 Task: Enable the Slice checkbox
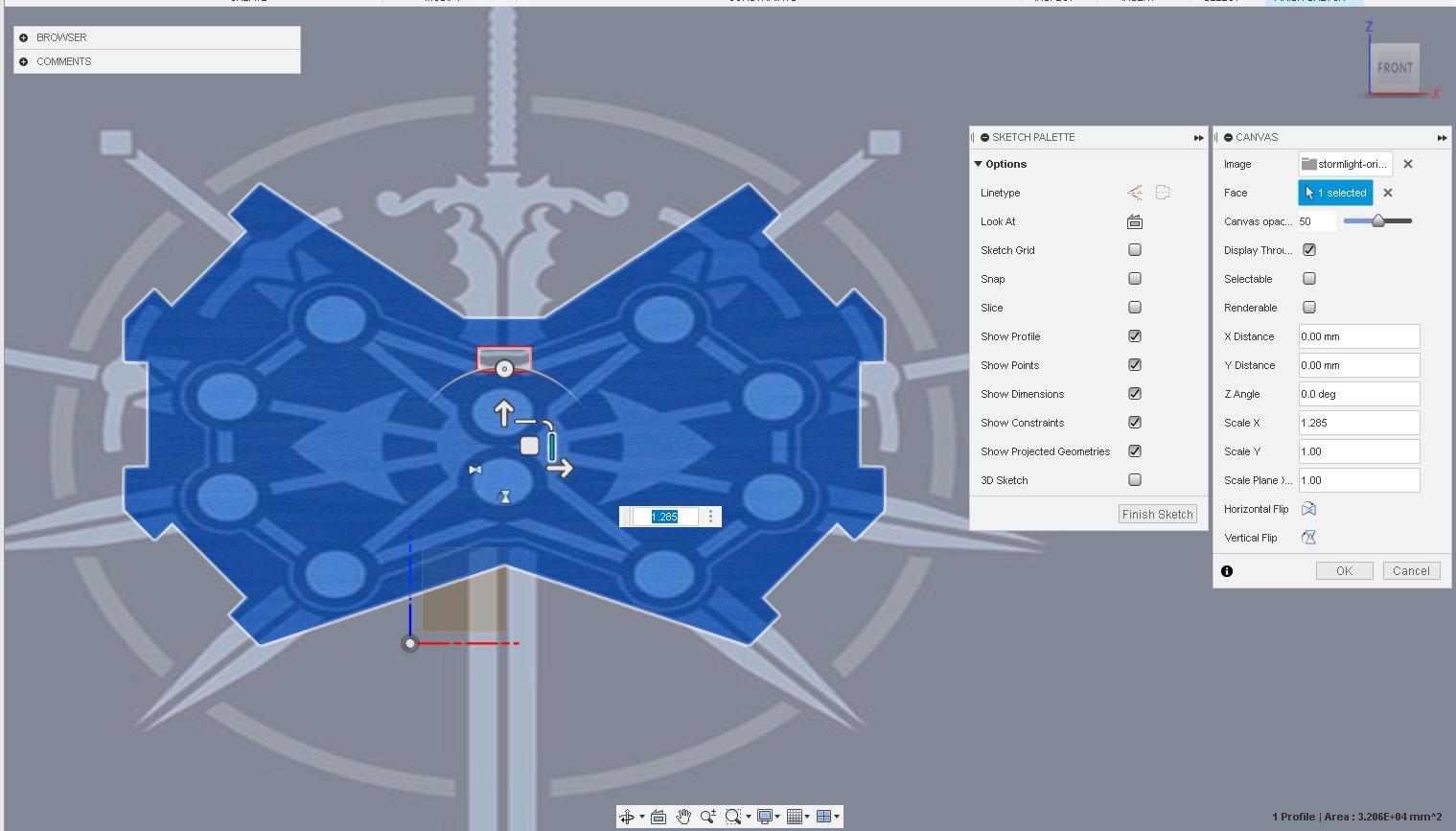tap(1135, 308)
